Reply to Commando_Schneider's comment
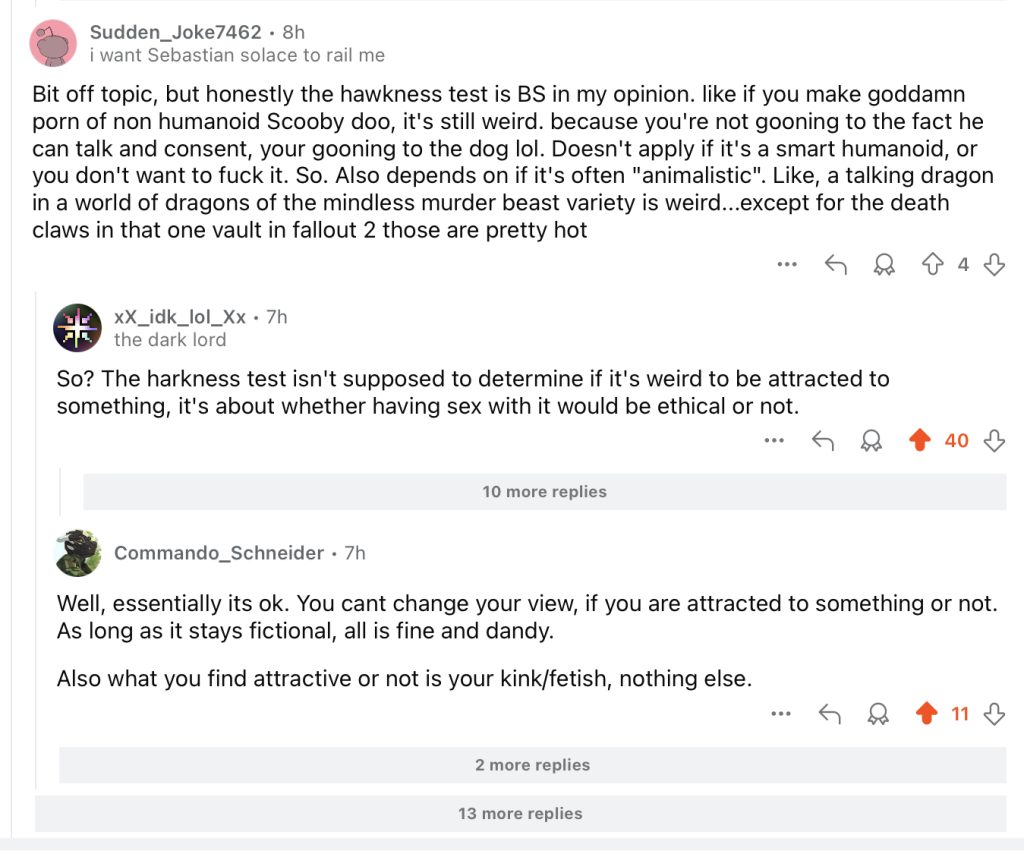 [829, 714]
